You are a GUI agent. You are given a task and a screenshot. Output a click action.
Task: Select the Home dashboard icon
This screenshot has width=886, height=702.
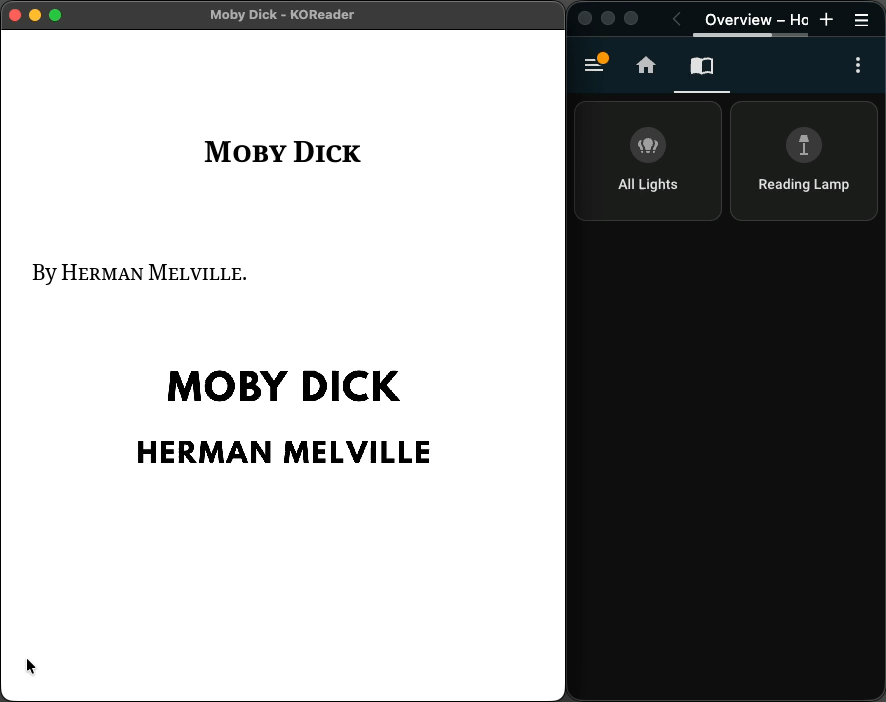(646, 65)
